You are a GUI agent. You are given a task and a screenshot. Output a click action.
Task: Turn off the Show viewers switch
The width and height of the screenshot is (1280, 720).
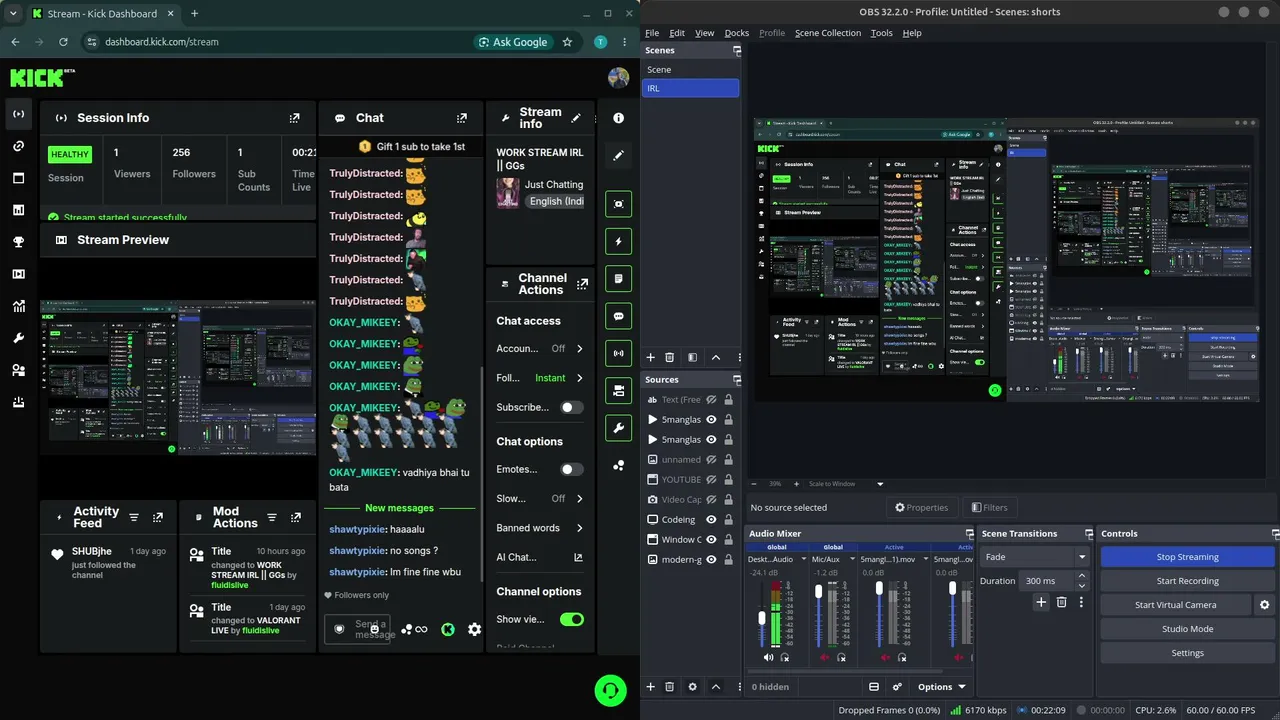click(x=572, y=619)
